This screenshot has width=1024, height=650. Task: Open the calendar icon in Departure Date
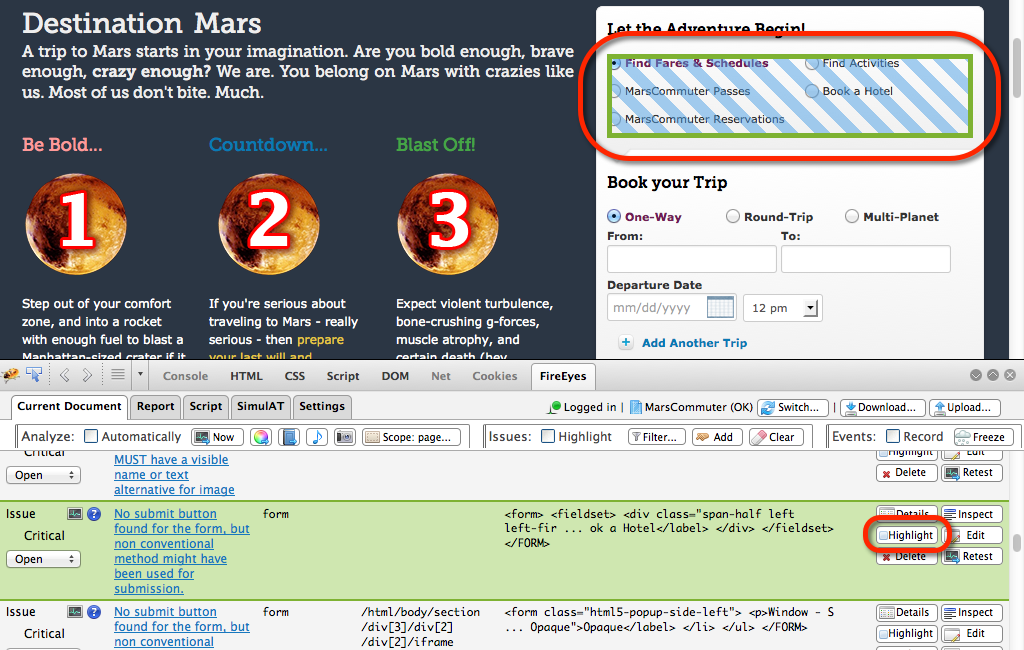point(721,307)
